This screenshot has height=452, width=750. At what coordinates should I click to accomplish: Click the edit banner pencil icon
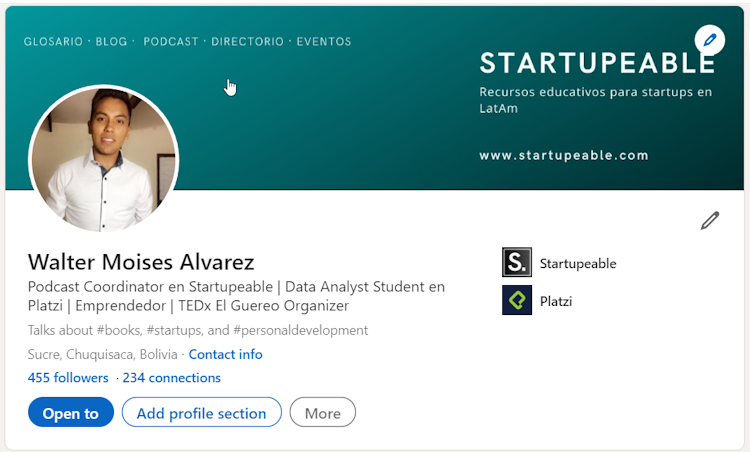(709, 41)
